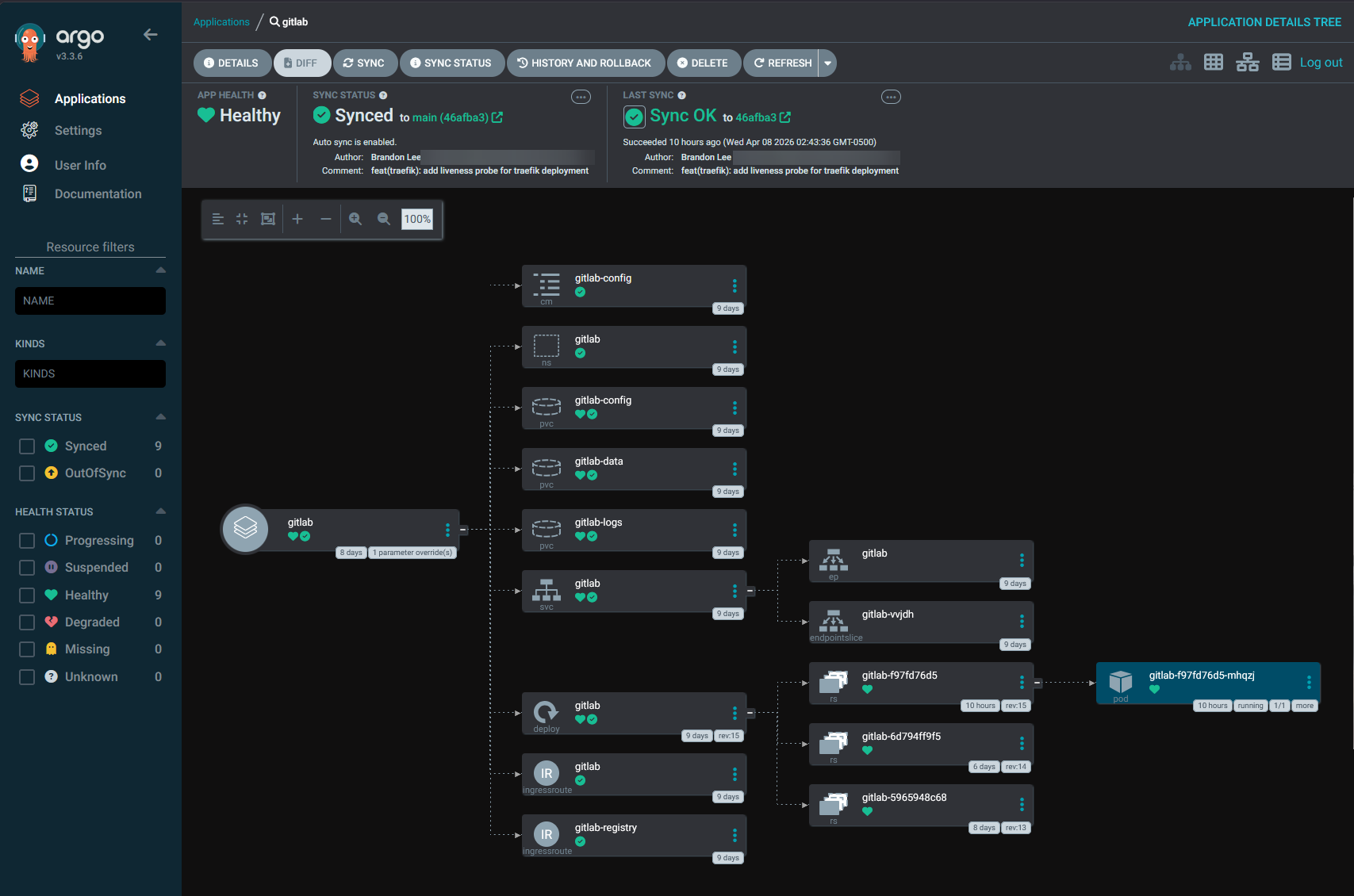The height and width of the screenshot is (896, 1354).
Task: View SYNC STATUS details
Action: [x=451, y=63]
